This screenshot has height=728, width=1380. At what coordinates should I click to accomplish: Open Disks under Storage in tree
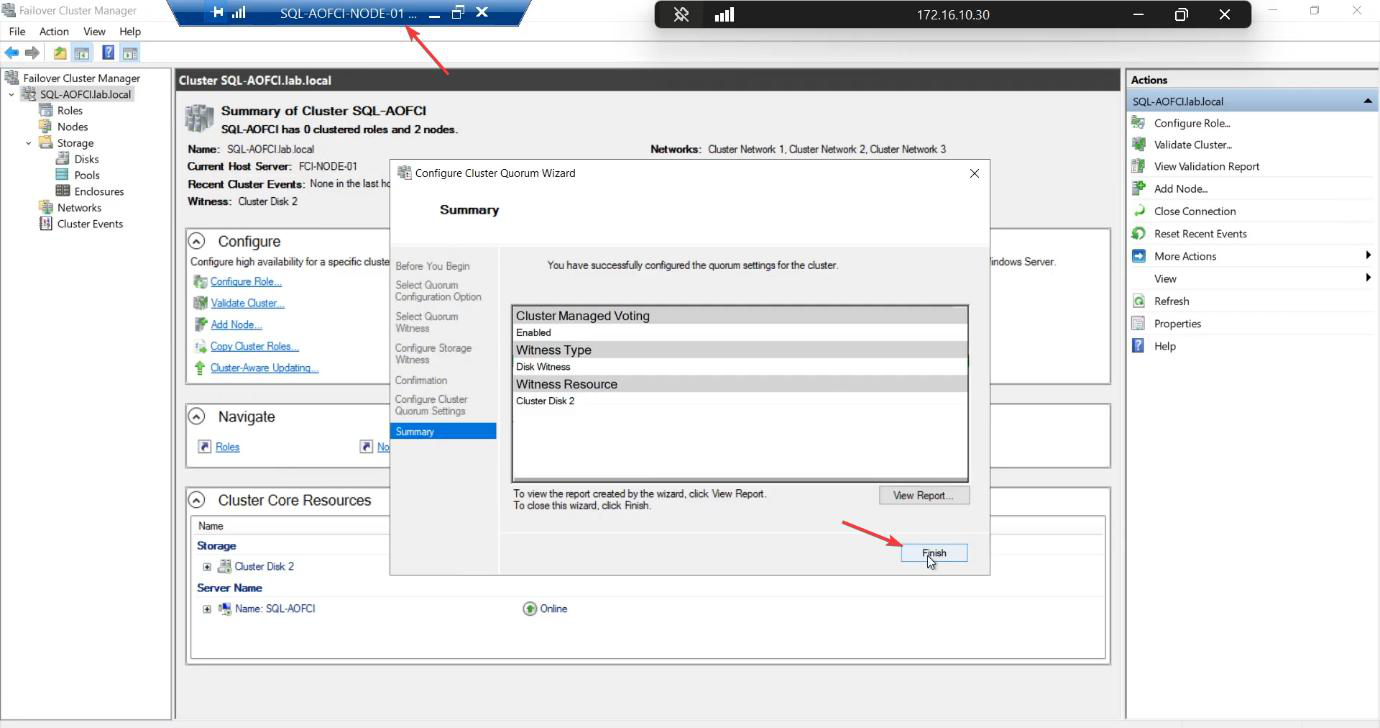point(86,159)
